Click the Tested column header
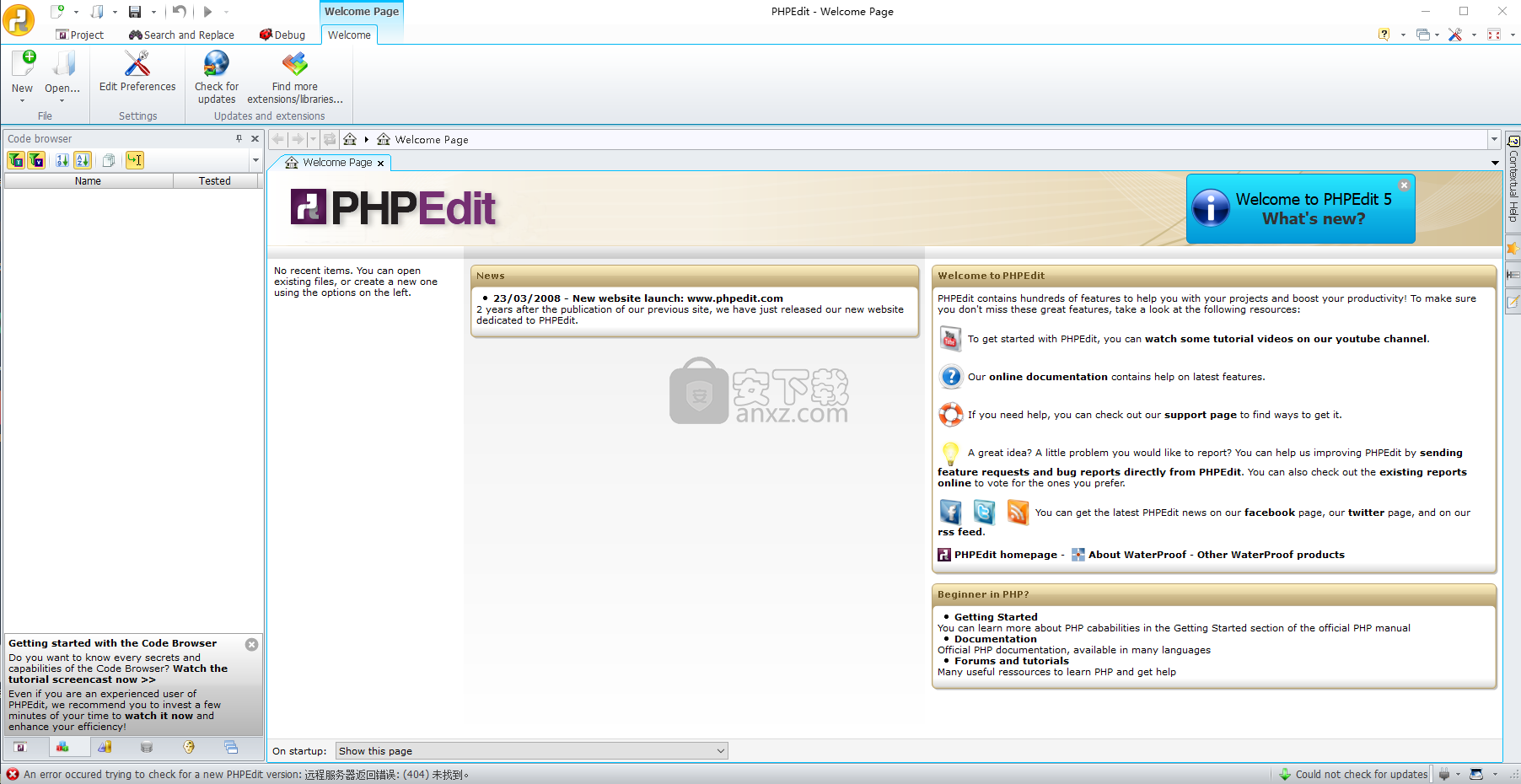 coord(215,180)
